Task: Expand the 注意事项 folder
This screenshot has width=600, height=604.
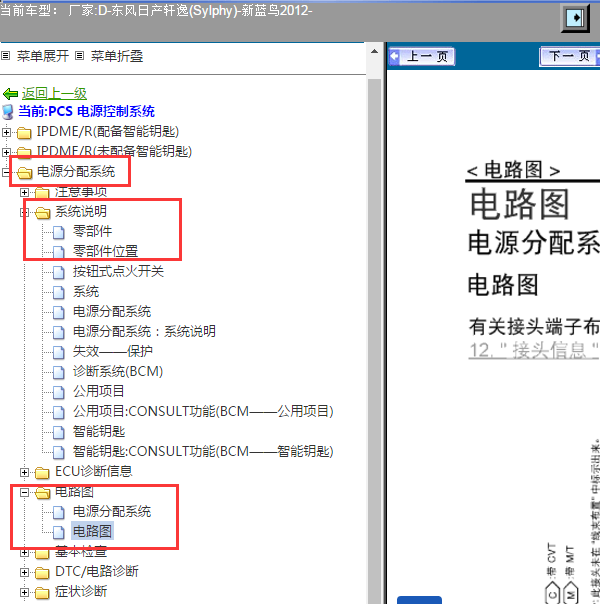Action: pos(24,192)
